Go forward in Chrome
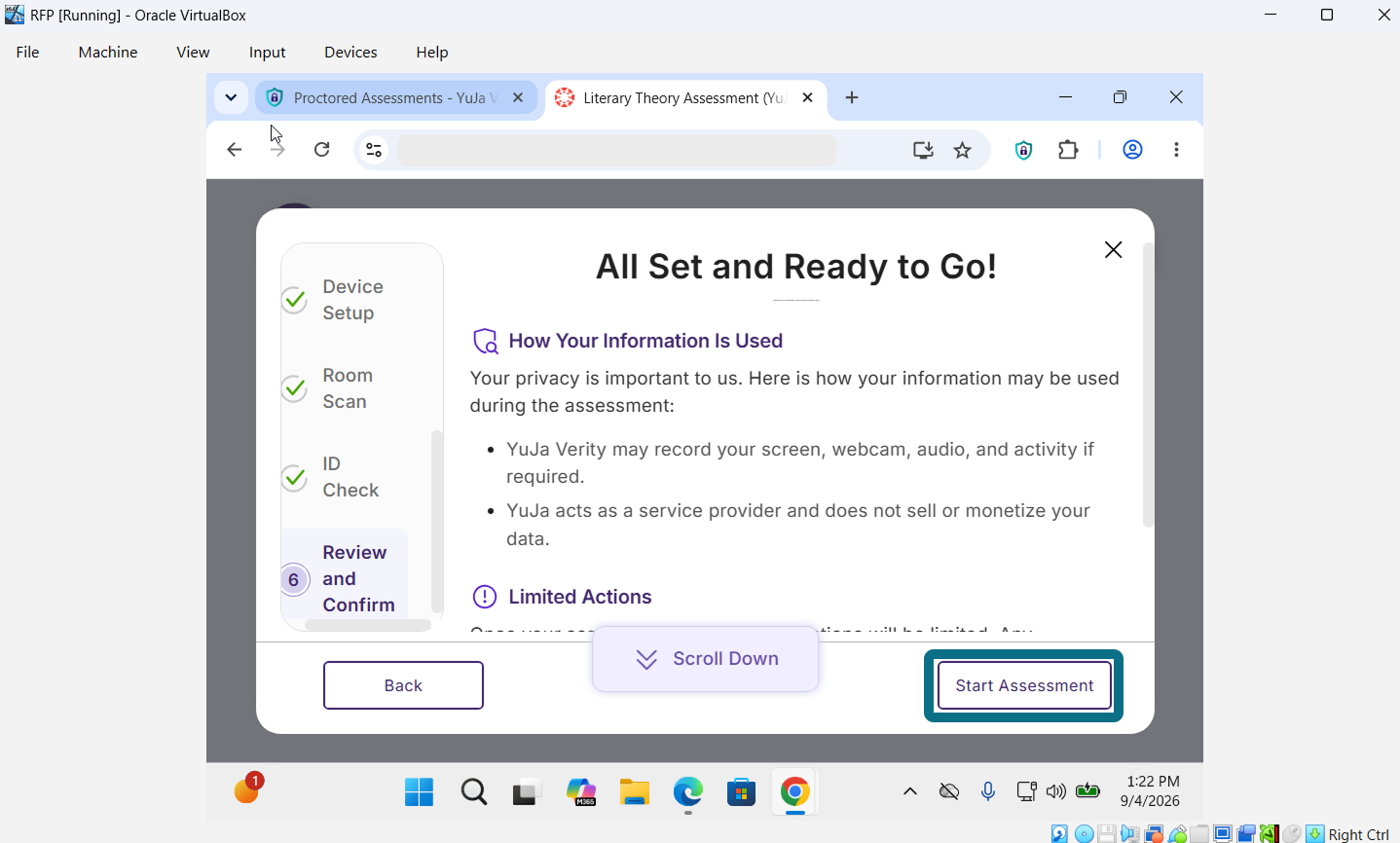1400x843 pixels. click(x=277, y=150)
